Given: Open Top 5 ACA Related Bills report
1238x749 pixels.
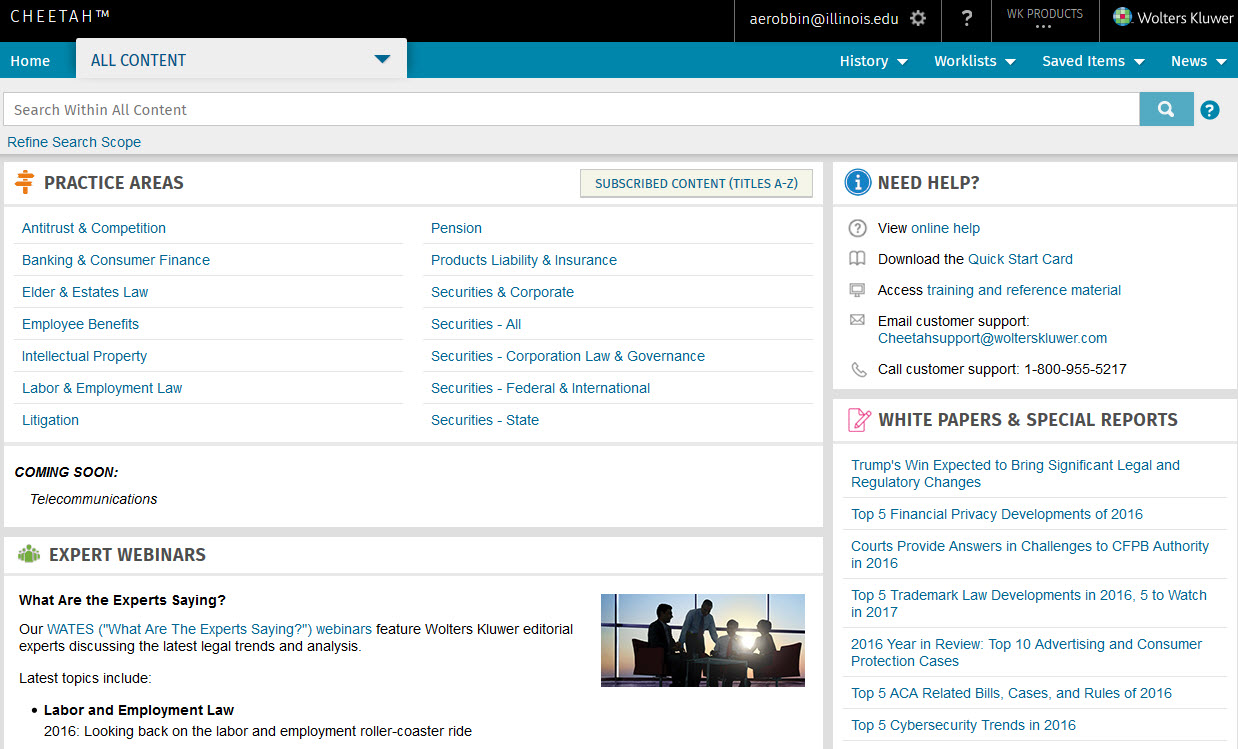Looking at the screenshot, I should point(1011,693).
